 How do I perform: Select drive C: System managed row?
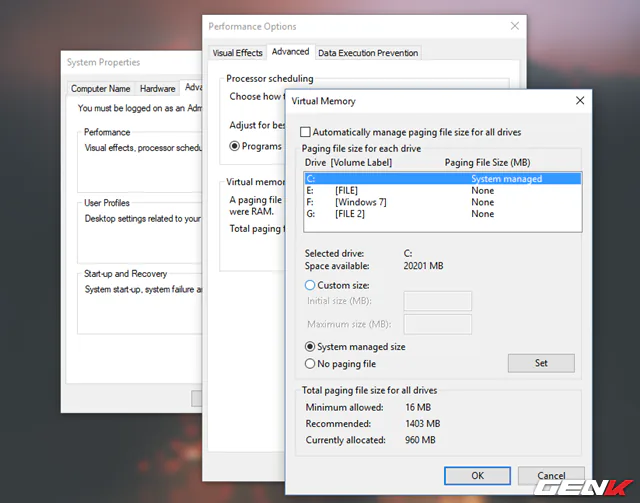(x=443, y=179)
